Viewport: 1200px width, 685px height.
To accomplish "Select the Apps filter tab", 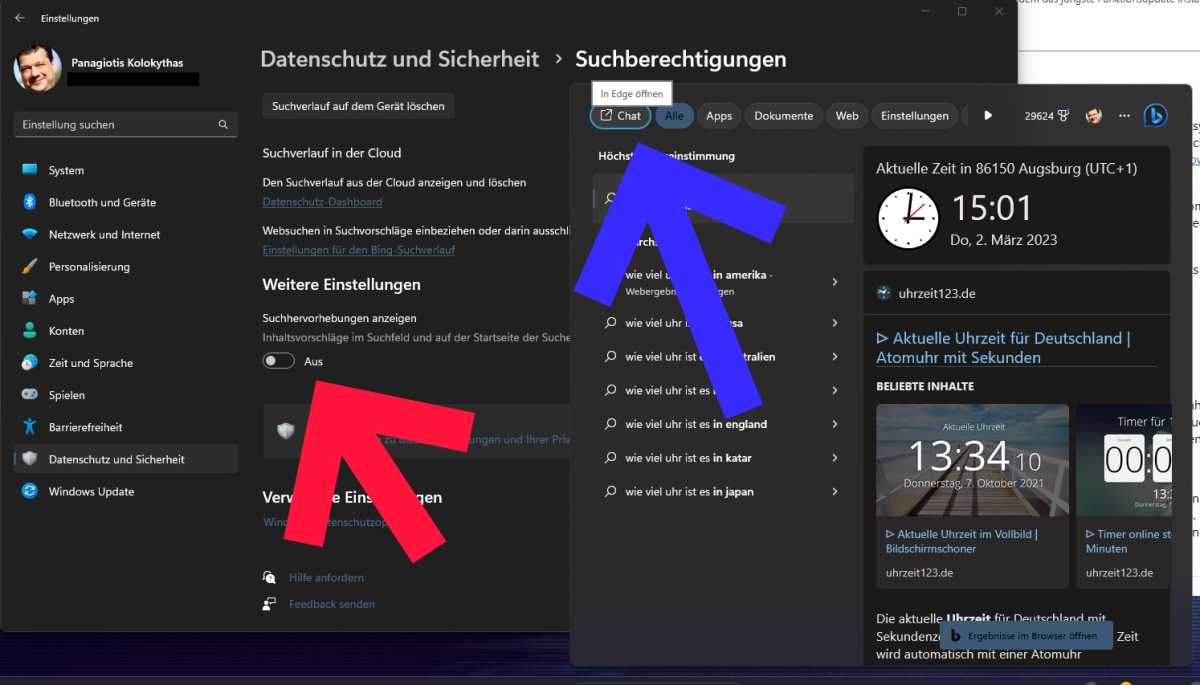I will pyautogui.click(x=719, y=116).
